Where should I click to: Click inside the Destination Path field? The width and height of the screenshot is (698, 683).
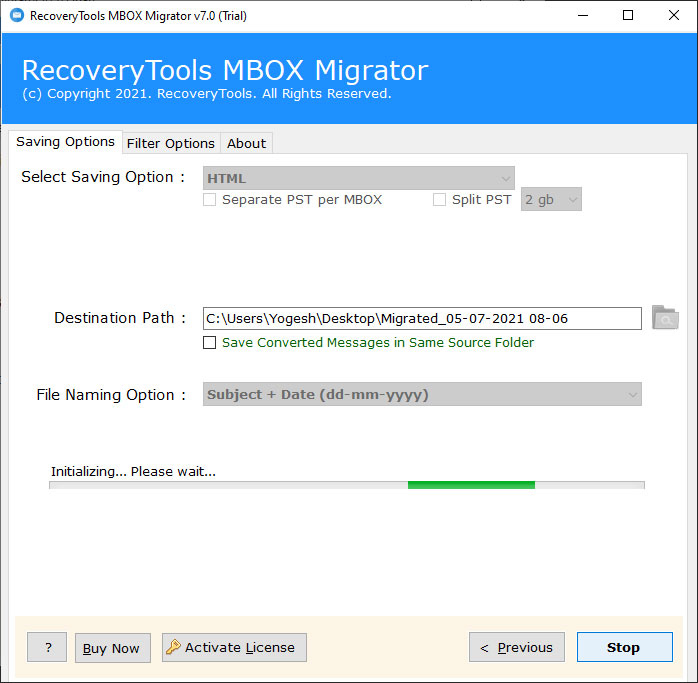[422, 318]
